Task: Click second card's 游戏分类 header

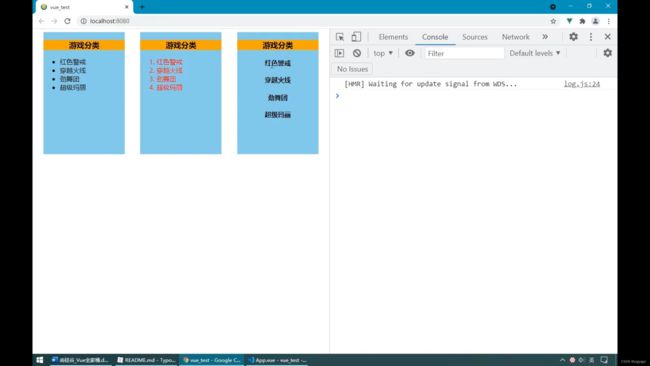Action: (181, 45)
